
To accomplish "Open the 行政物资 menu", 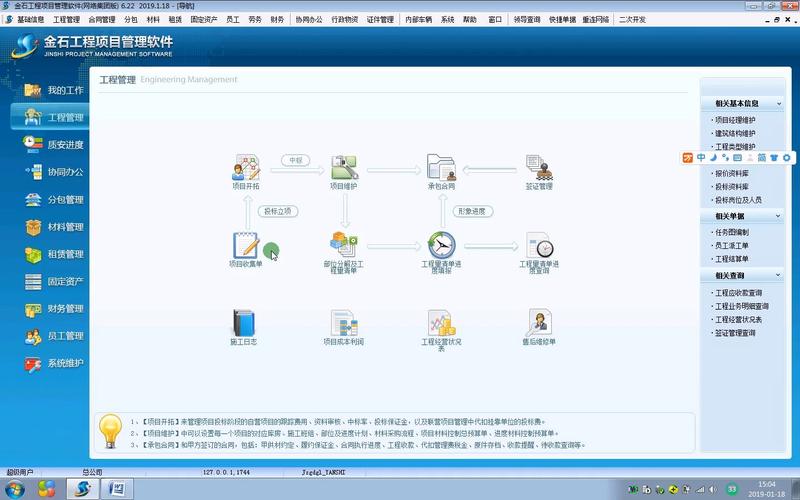I will point(344,19).
